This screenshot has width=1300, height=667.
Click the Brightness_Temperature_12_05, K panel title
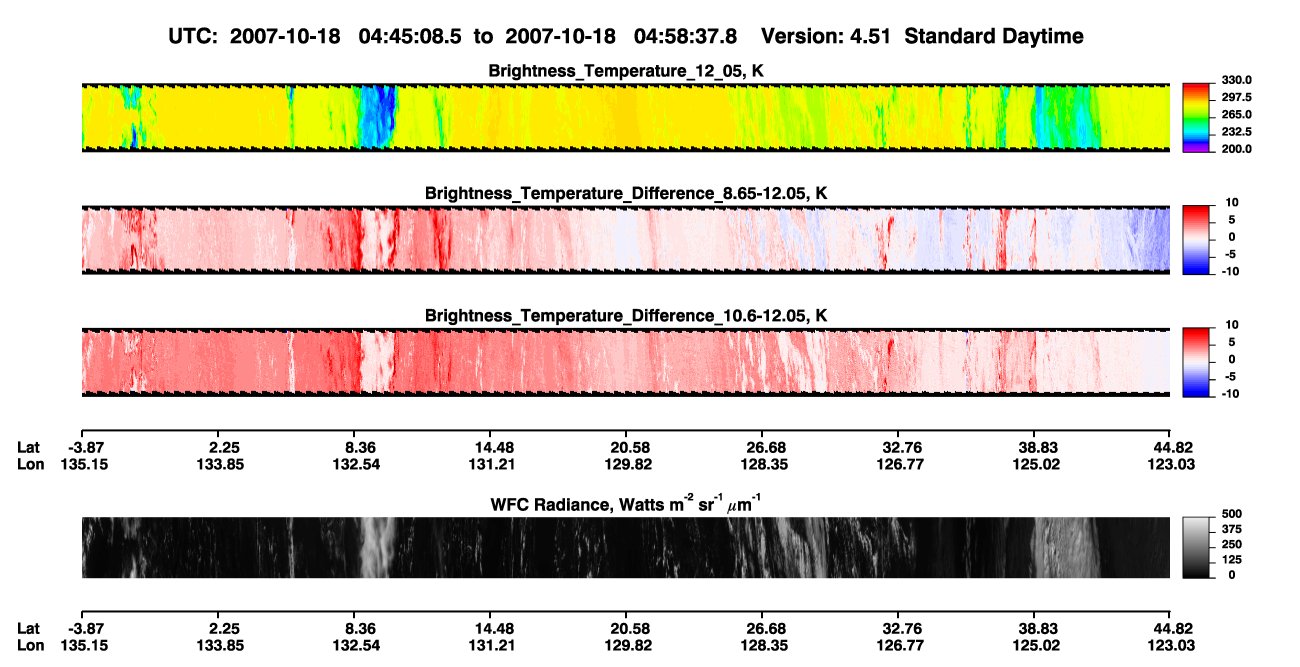(x=626, y=71)
